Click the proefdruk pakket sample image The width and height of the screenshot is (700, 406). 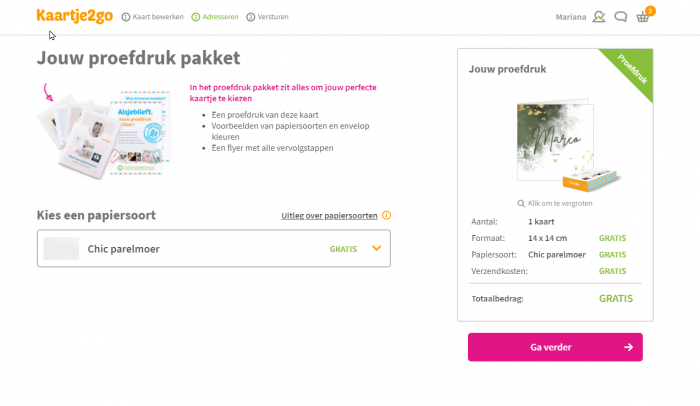click(x=105, y=135)
